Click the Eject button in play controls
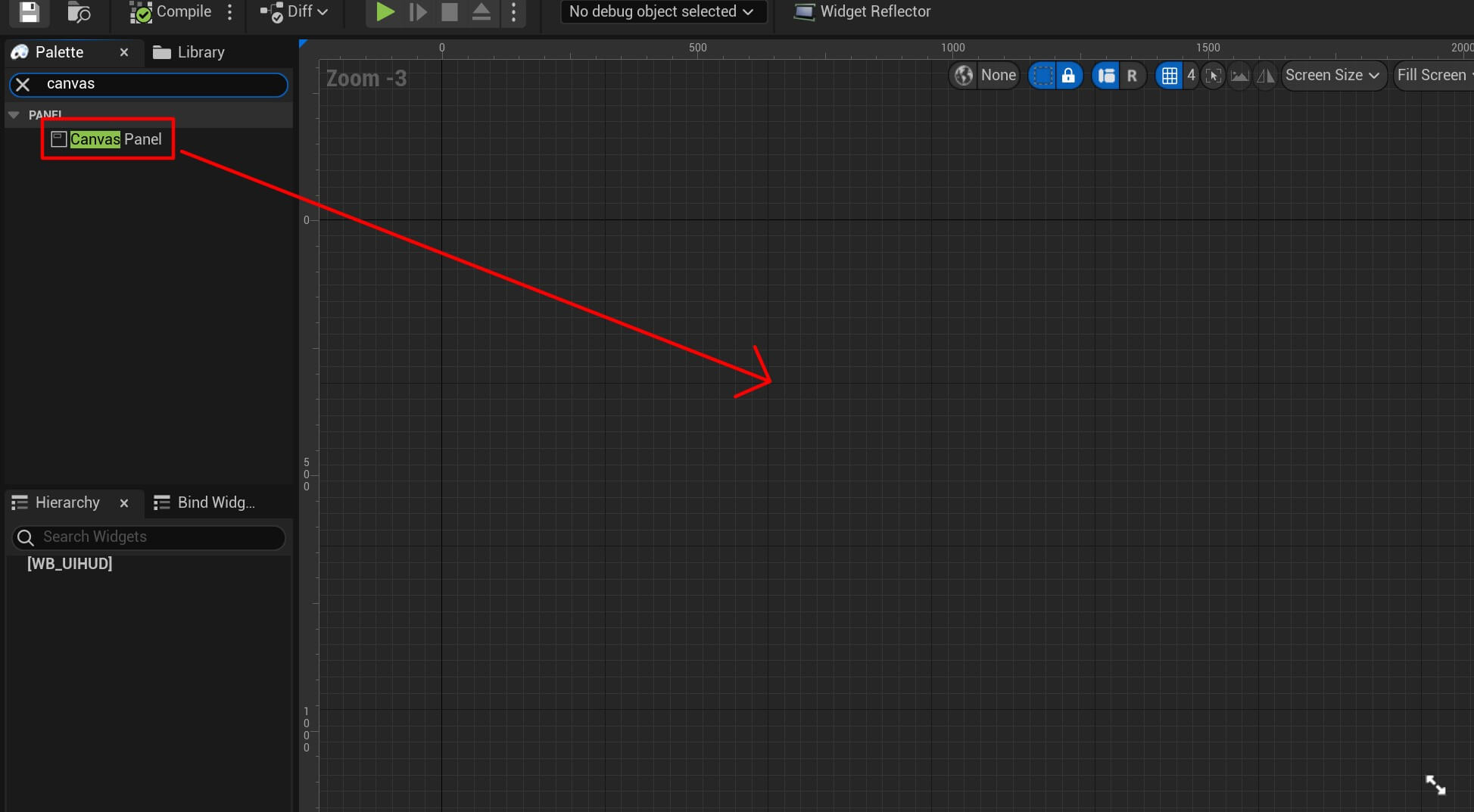 481,12
